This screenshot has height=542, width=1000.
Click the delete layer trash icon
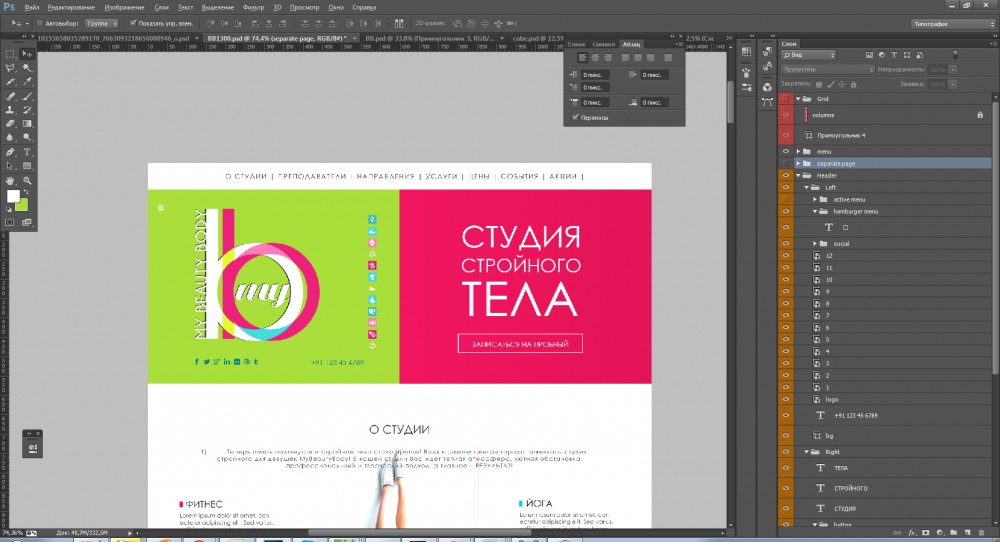[982, 532]
